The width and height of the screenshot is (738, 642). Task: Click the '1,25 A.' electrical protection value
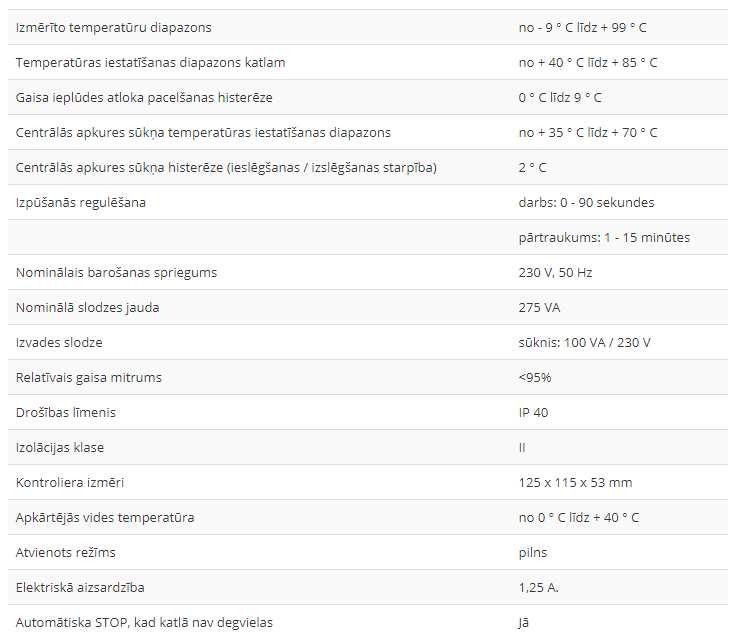[538, 587]
